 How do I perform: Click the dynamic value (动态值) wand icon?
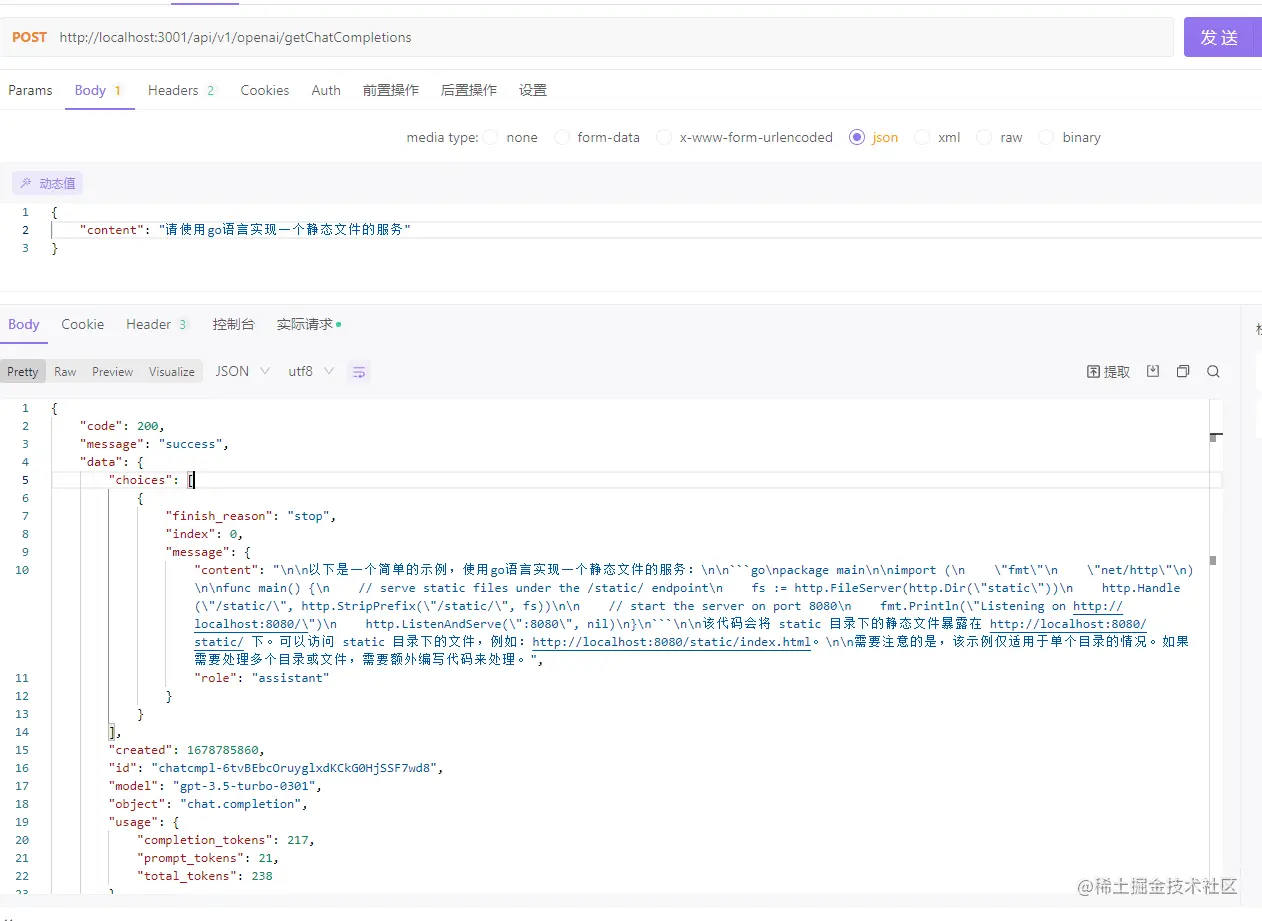(x=26, y=183)
